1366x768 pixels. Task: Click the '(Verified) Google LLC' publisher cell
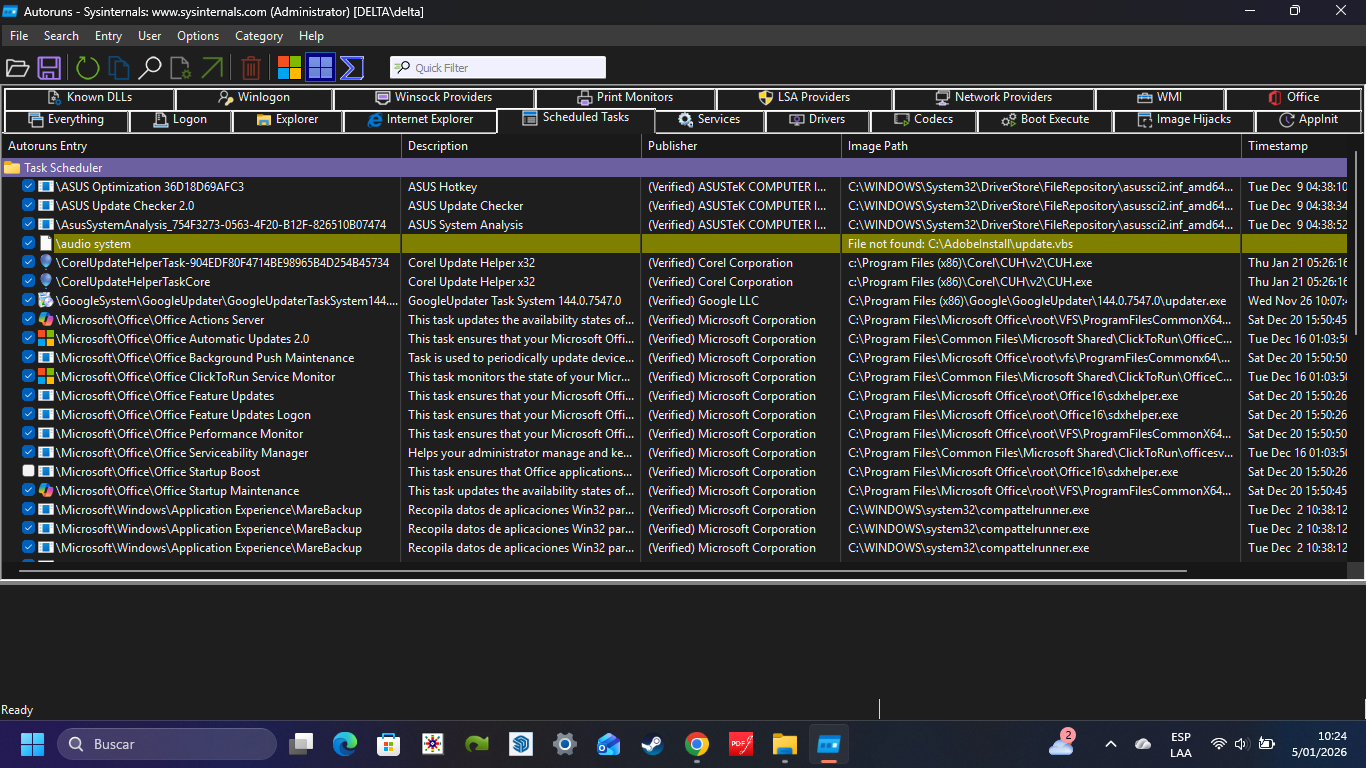pos(741,301)
